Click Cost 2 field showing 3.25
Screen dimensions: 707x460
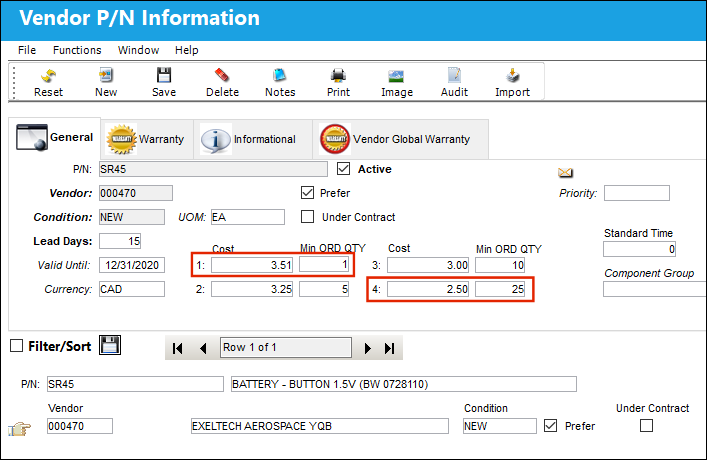tap(252, 289)
